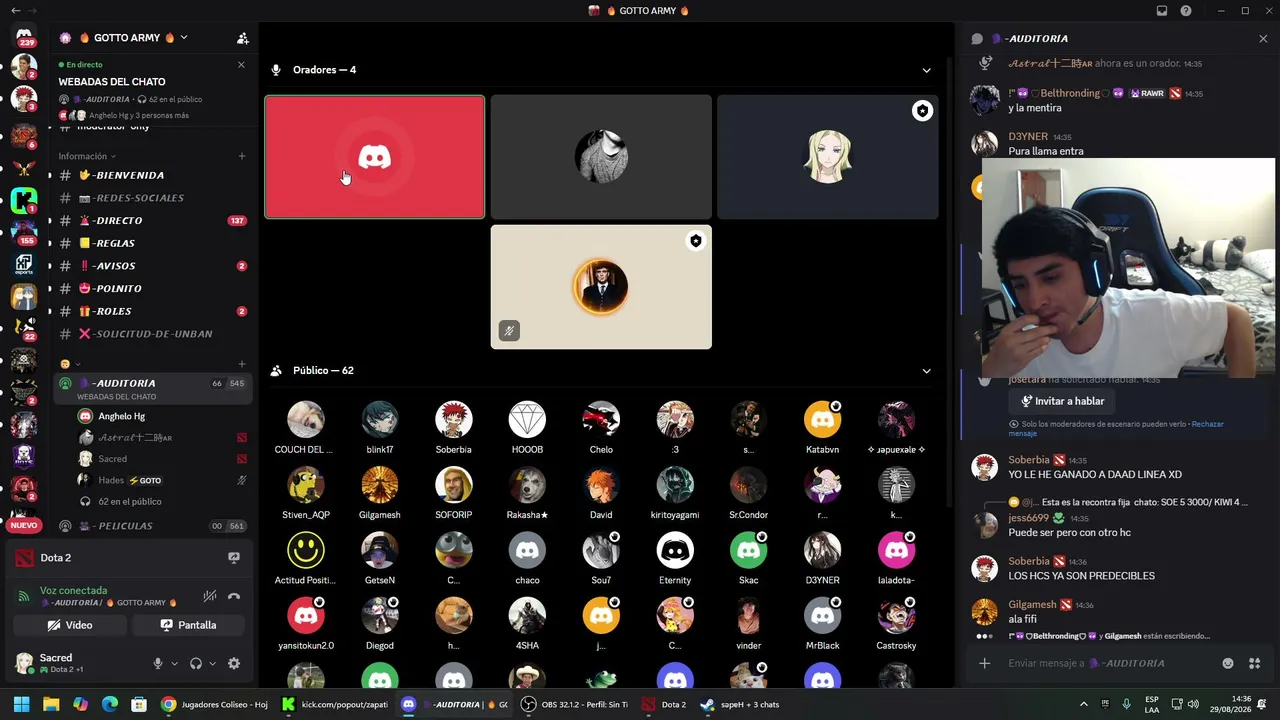This screenshot has height=720, width=1280.
Task: Add a channel to Información category
Action: 242,156
